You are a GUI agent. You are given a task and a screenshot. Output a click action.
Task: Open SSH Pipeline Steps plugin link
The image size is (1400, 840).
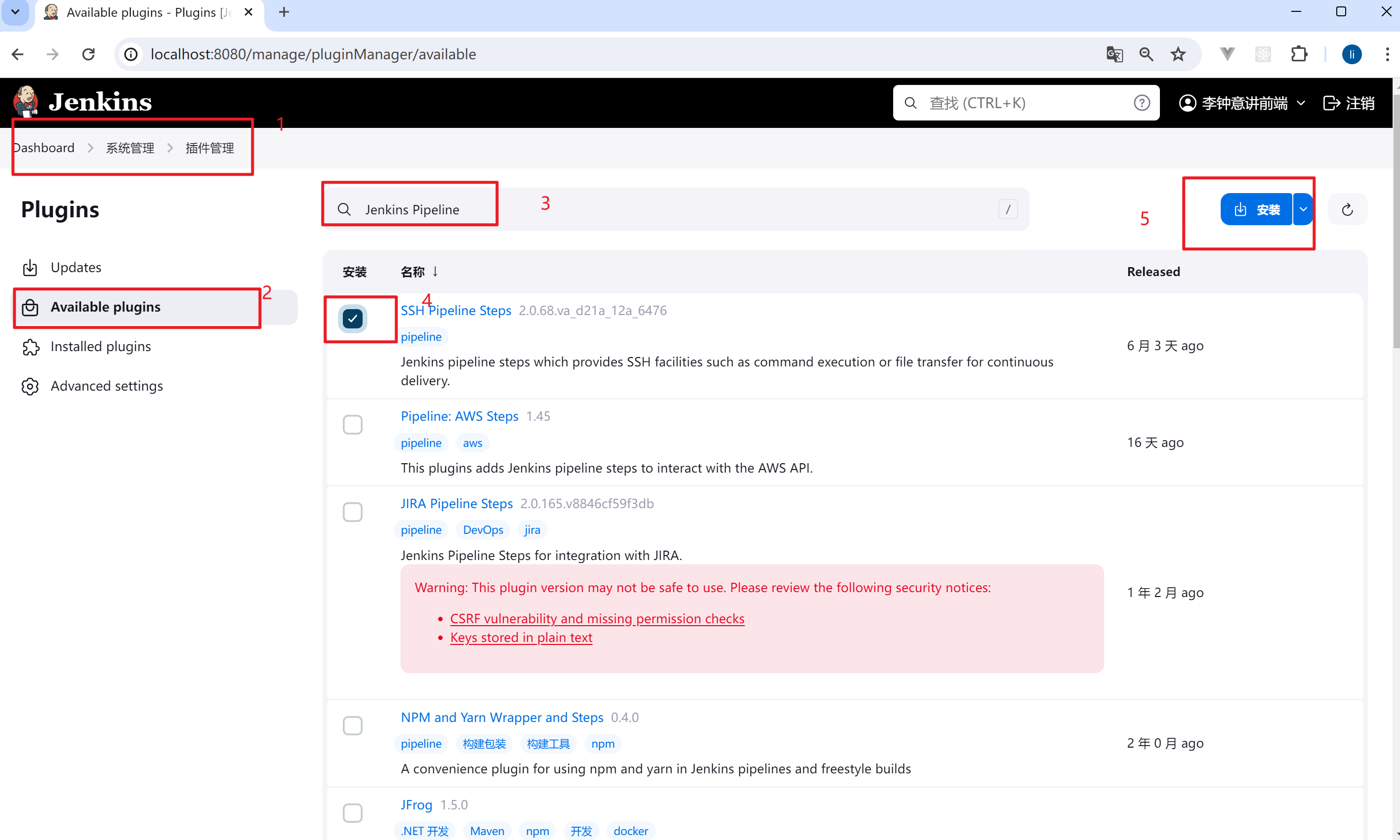pos(456,310)
